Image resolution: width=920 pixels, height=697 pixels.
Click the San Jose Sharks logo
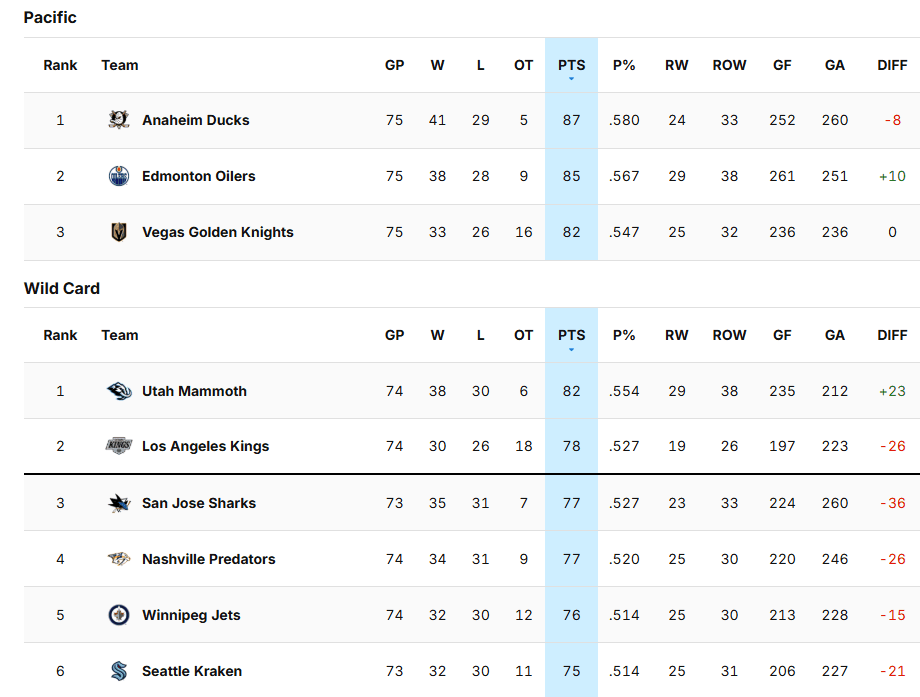pyautogui.click(x=119, y=503)
